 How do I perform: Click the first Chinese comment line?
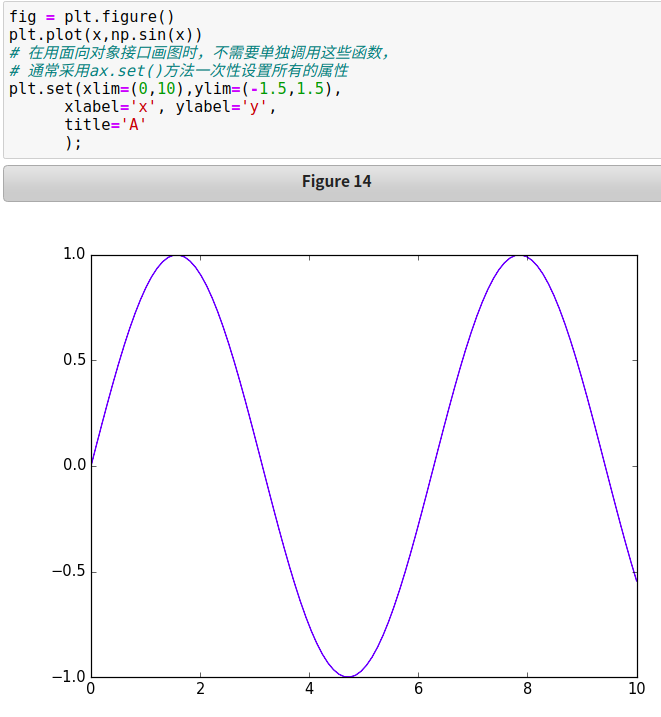coord(199,53)
